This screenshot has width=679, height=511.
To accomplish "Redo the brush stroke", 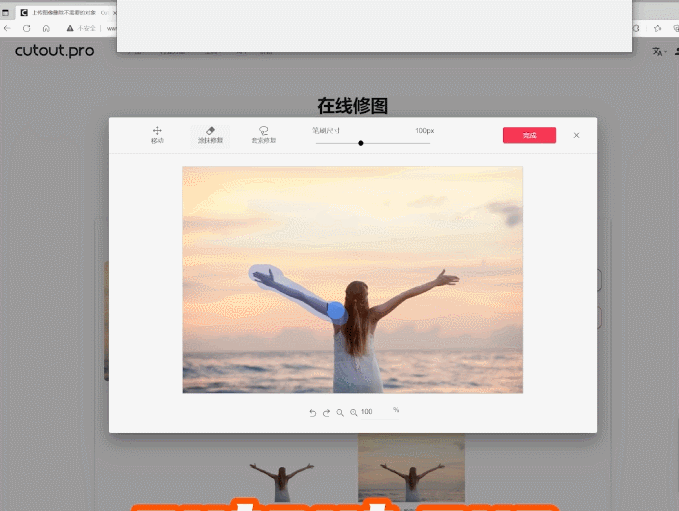I will pos(327,413).
